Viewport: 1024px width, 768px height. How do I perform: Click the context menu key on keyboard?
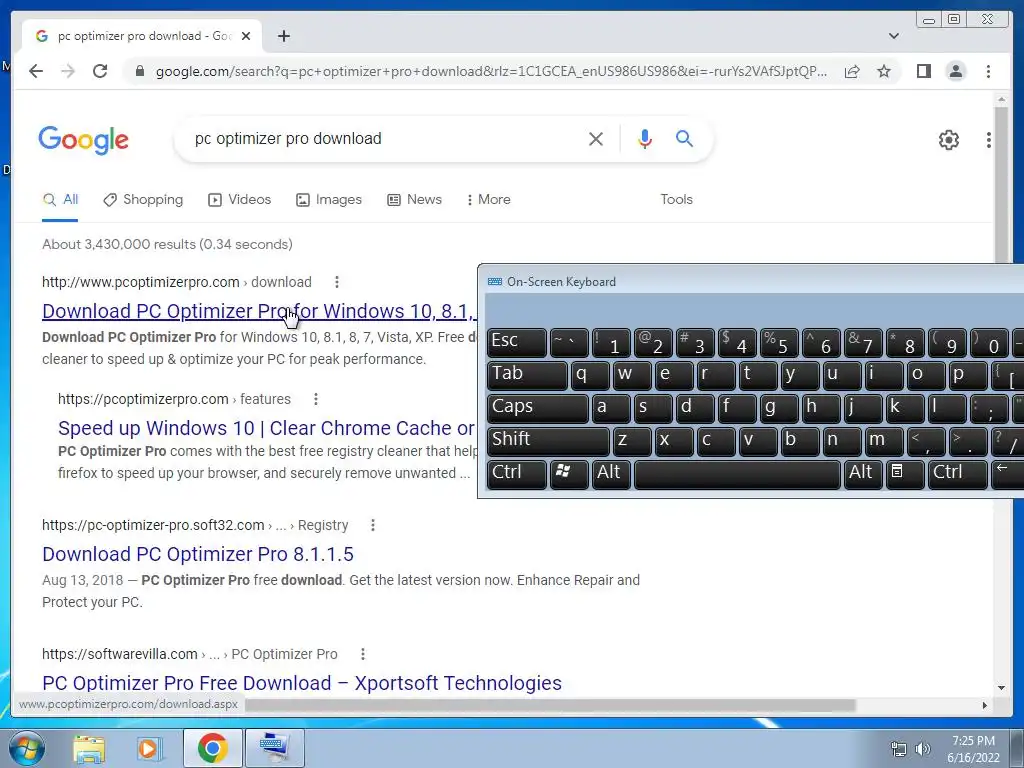[904, 474]
